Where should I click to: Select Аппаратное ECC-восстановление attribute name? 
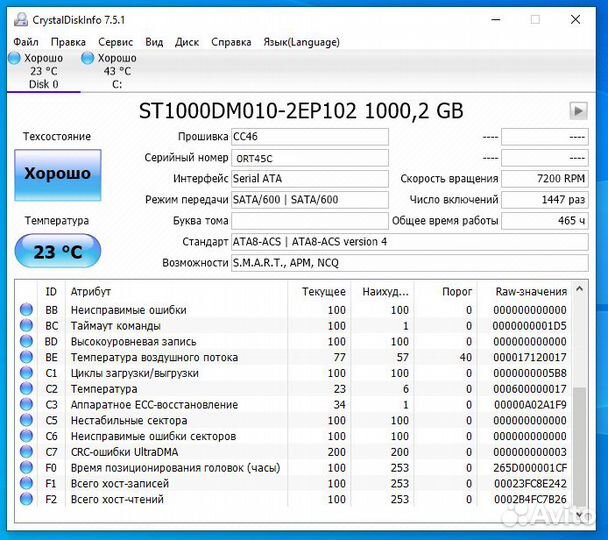[154, 405]
